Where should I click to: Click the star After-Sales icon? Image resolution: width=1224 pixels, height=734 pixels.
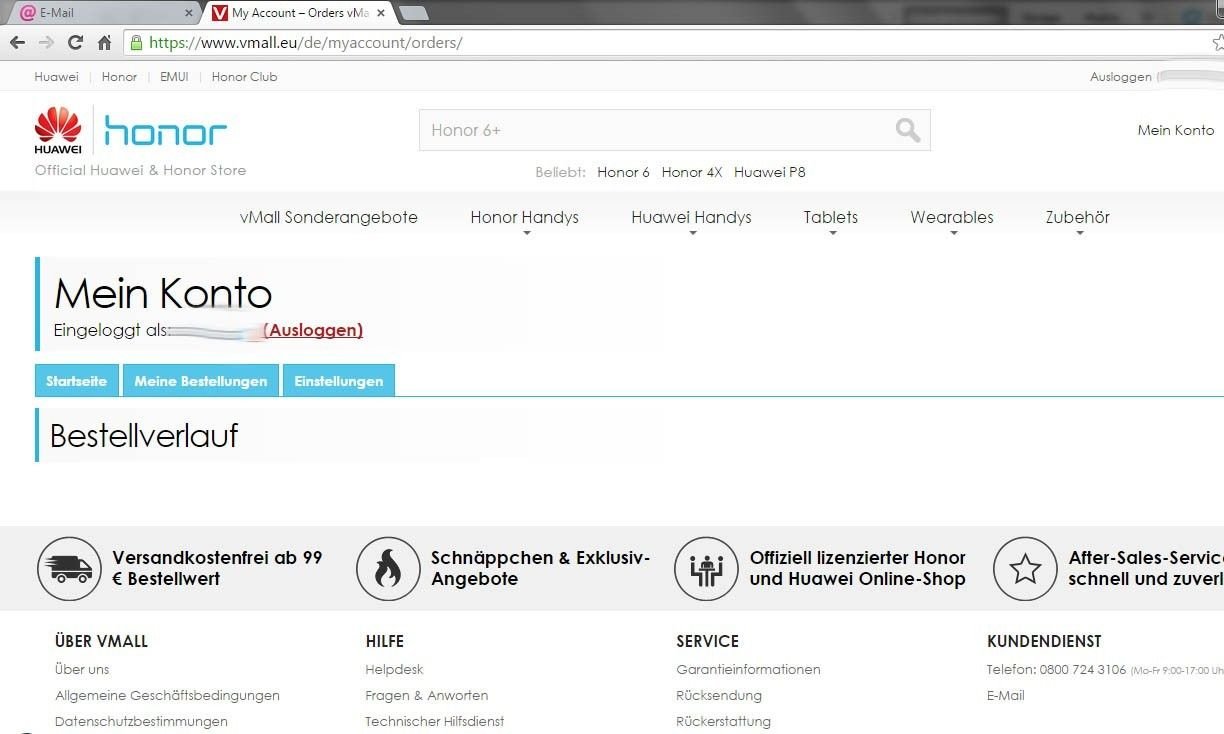(x=1025, y=569)
